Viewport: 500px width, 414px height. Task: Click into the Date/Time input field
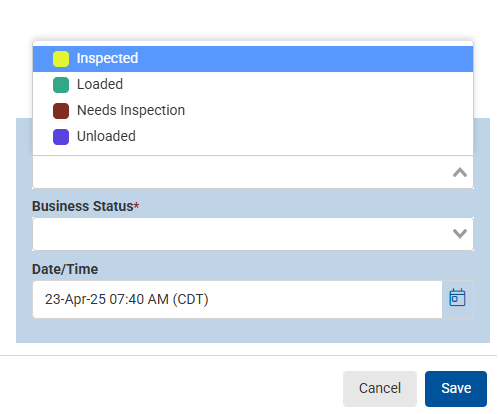tap(237, 299)
